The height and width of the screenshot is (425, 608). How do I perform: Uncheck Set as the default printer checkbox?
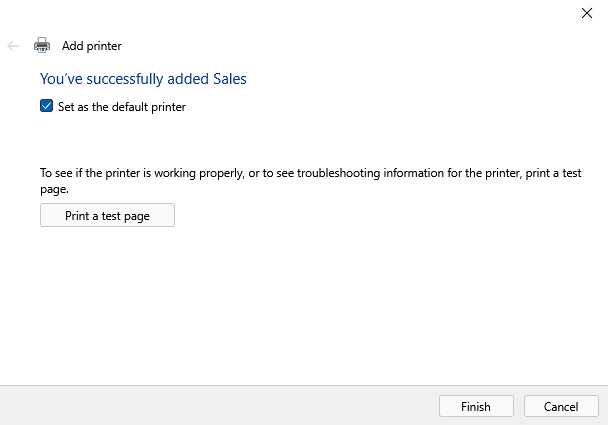point(47,106)
